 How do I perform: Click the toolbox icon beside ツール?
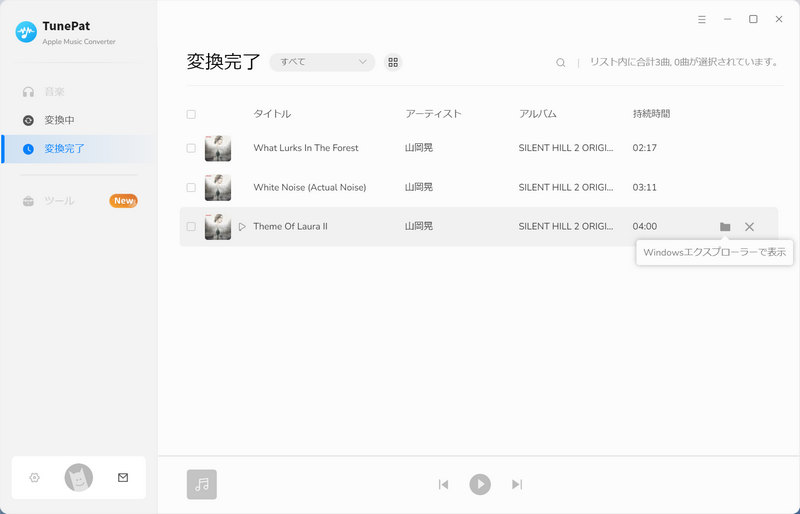click(29, 201)
